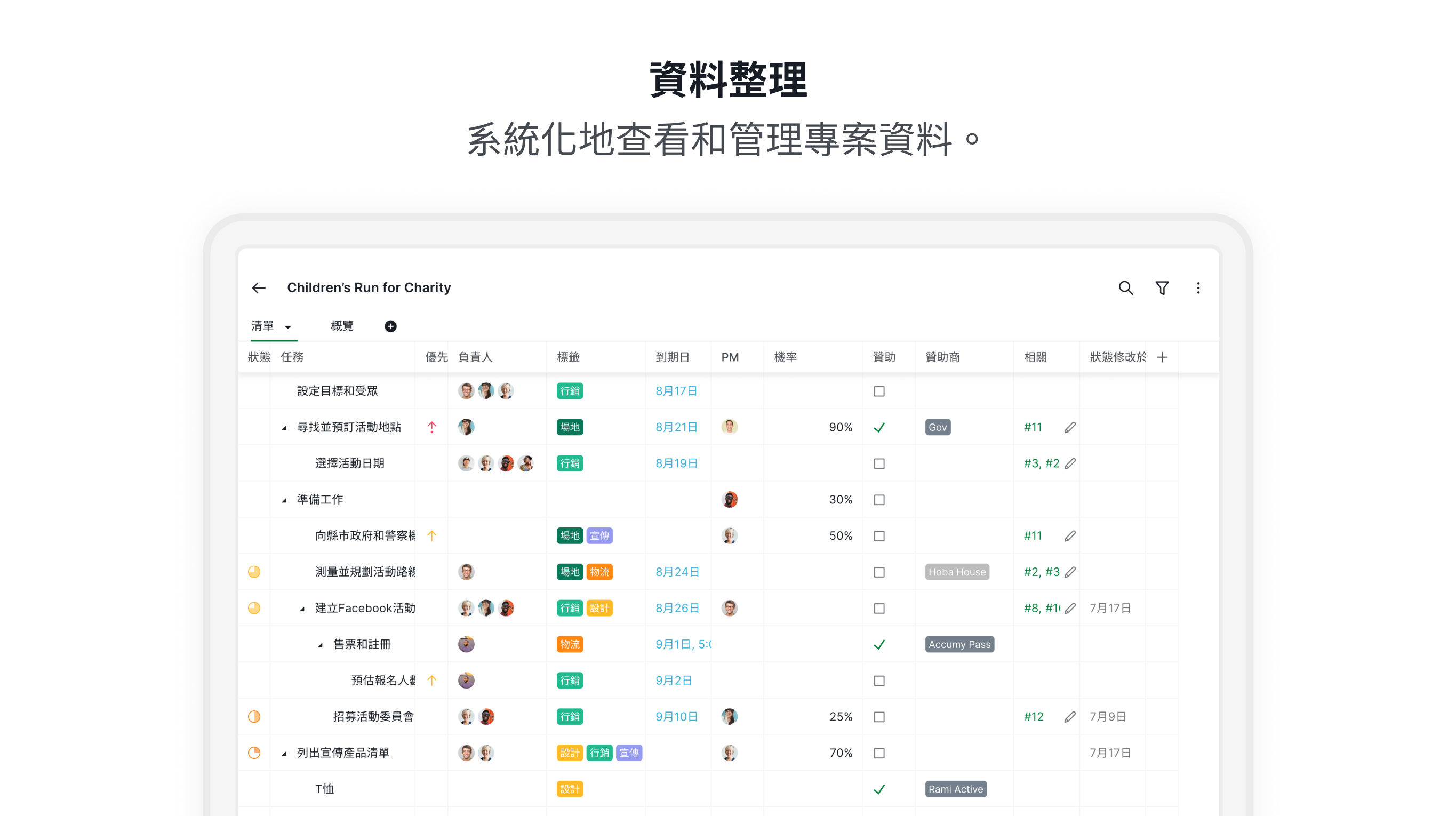
Task: Collapse the 準備工作 task group
Action: (x=284, y=500)
